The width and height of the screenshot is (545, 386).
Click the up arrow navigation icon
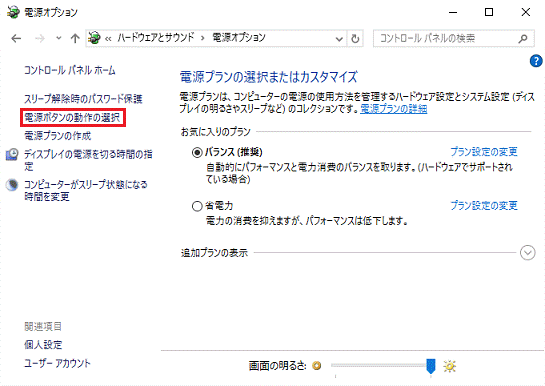75,38
